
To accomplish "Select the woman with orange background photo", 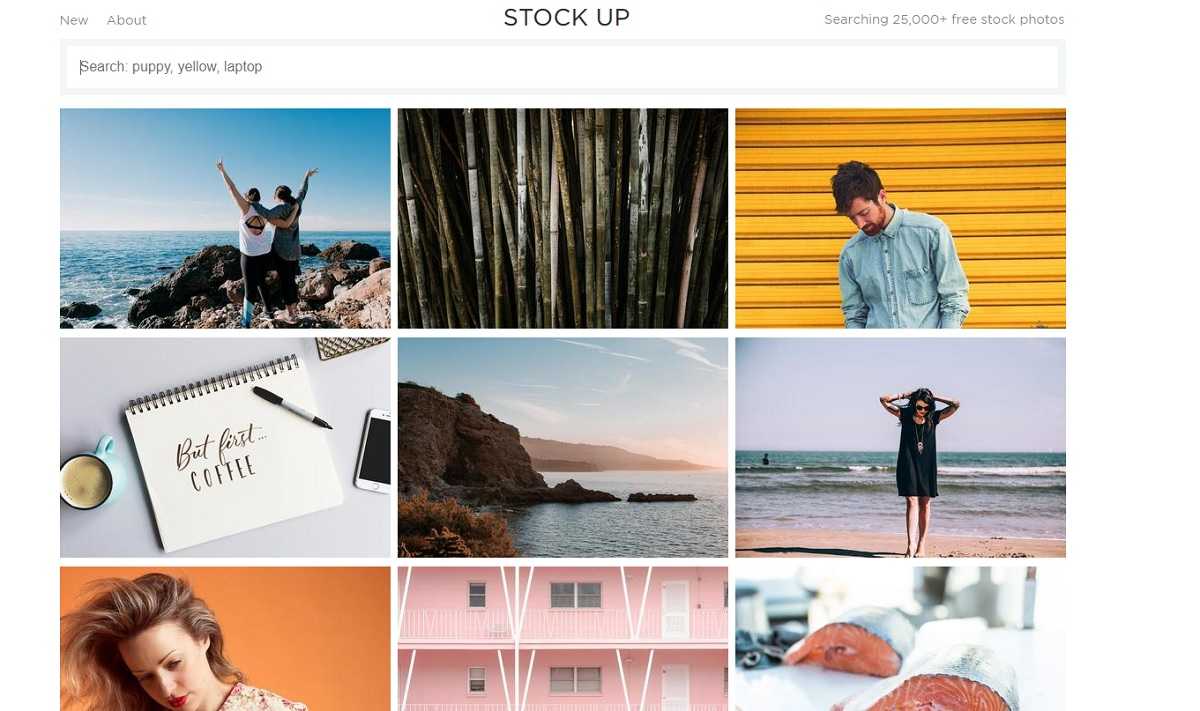I will coord(225,639).
